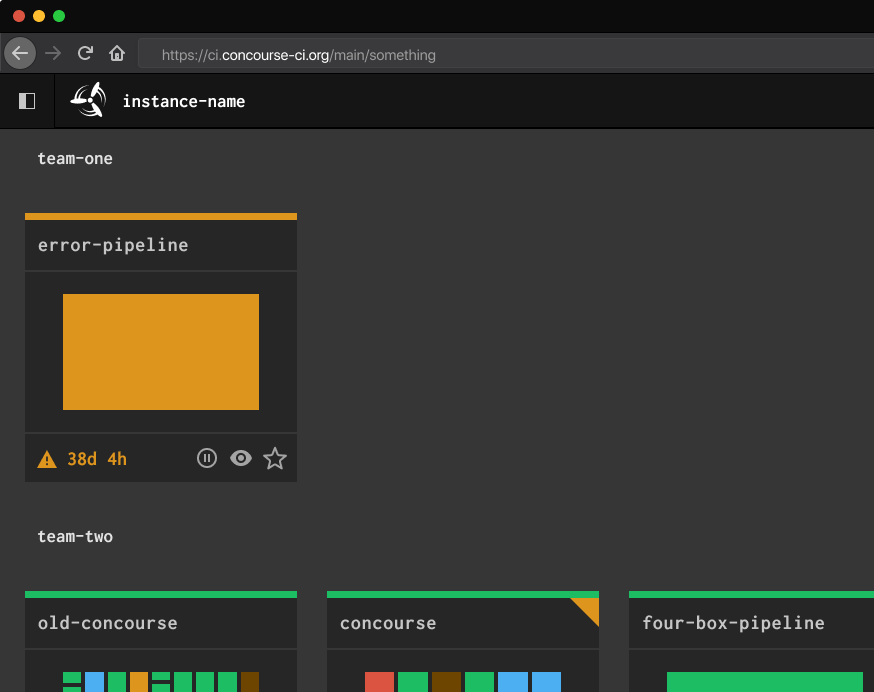Click the warning triangle on error-pipeline card

click(x=45, y=458)
